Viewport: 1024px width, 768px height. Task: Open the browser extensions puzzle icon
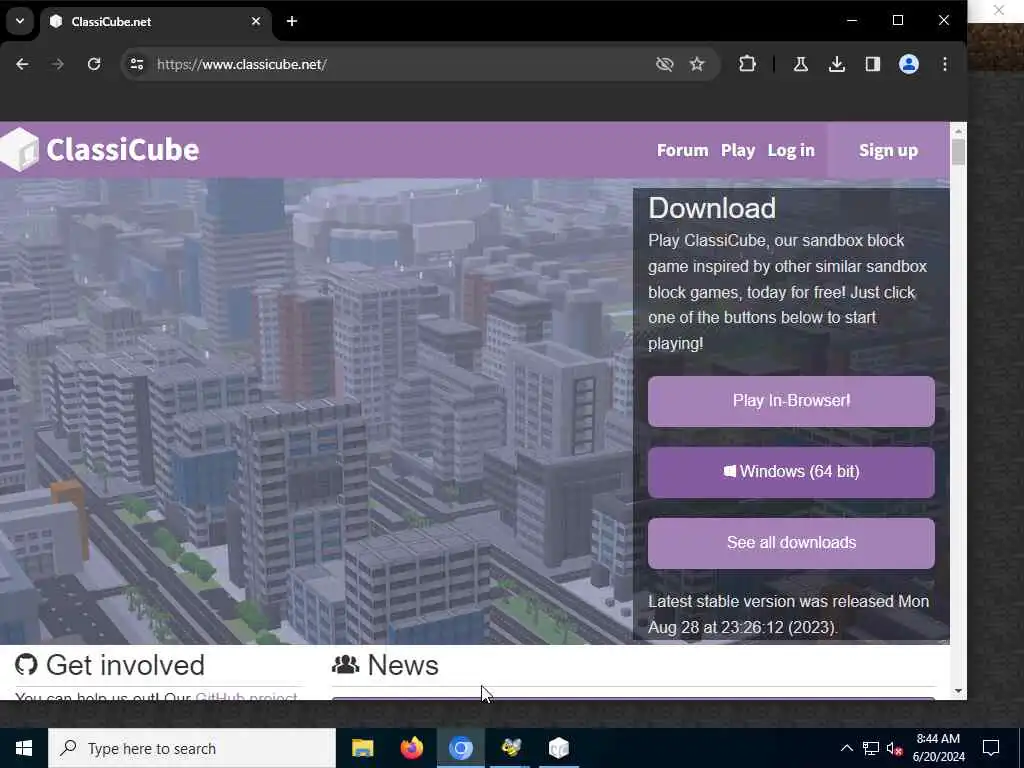747,64
